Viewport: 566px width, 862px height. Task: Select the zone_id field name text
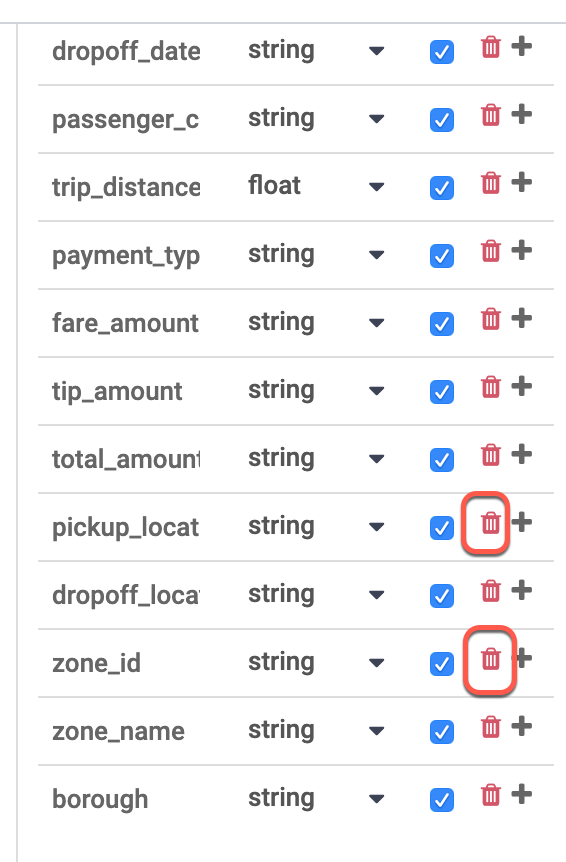[x=97, y=663]
